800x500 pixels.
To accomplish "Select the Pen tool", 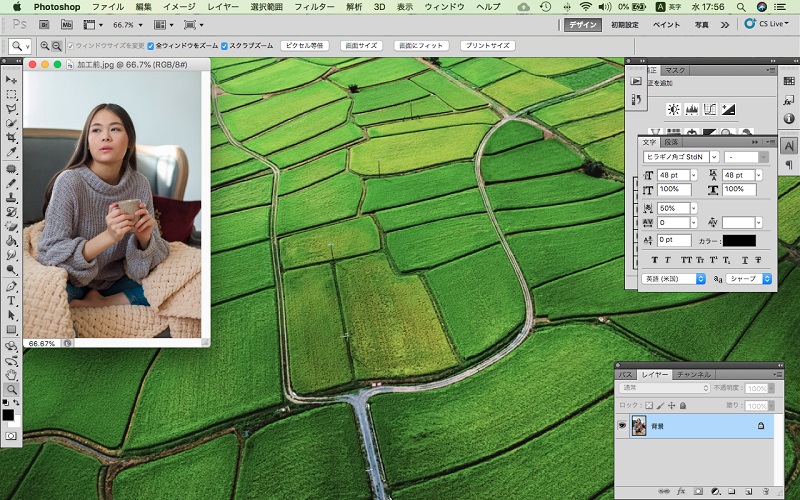I will [11, 286].
